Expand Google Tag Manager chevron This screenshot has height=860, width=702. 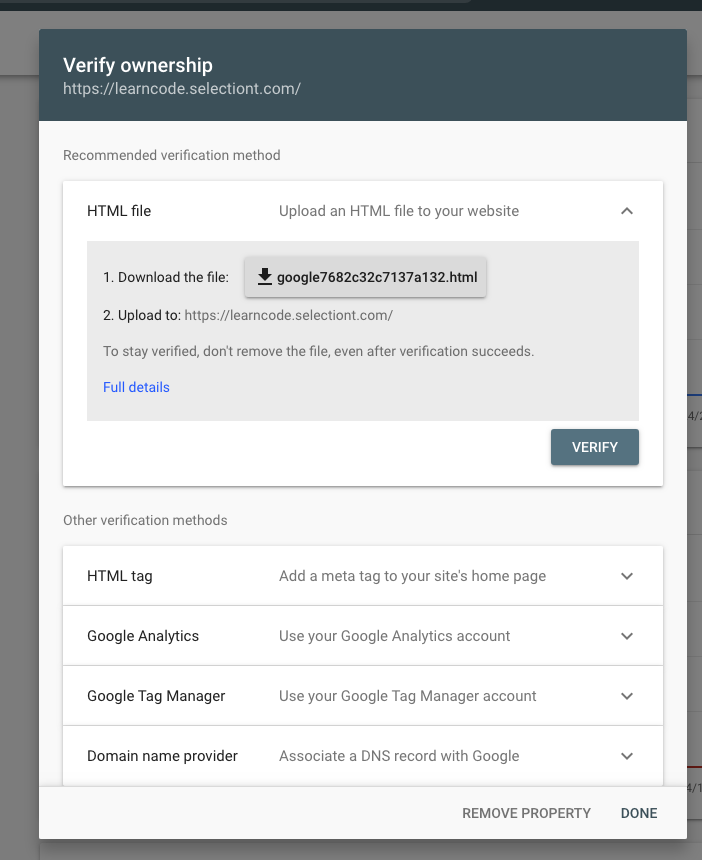627,696
